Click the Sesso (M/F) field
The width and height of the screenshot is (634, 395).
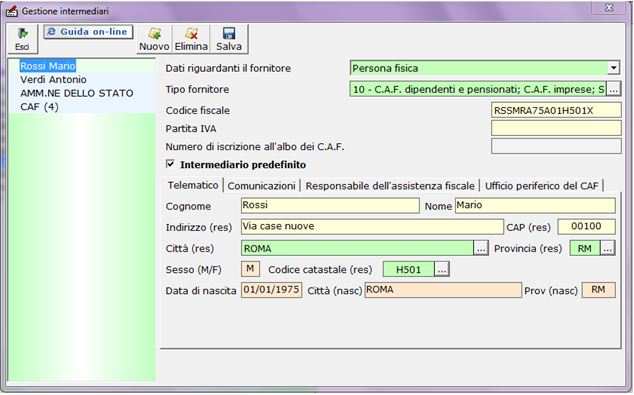pyautogui.click(x=250, y=269)
